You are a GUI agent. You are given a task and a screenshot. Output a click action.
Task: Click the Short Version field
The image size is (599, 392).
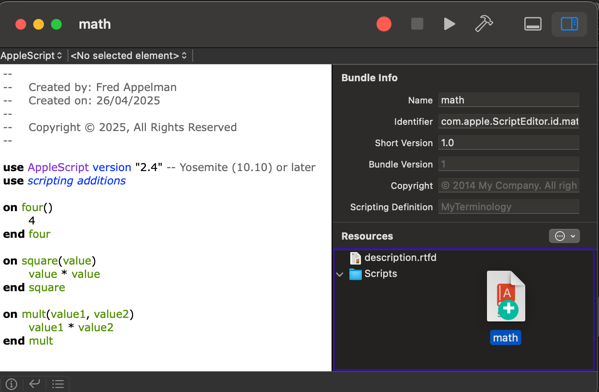coord(508,143)
